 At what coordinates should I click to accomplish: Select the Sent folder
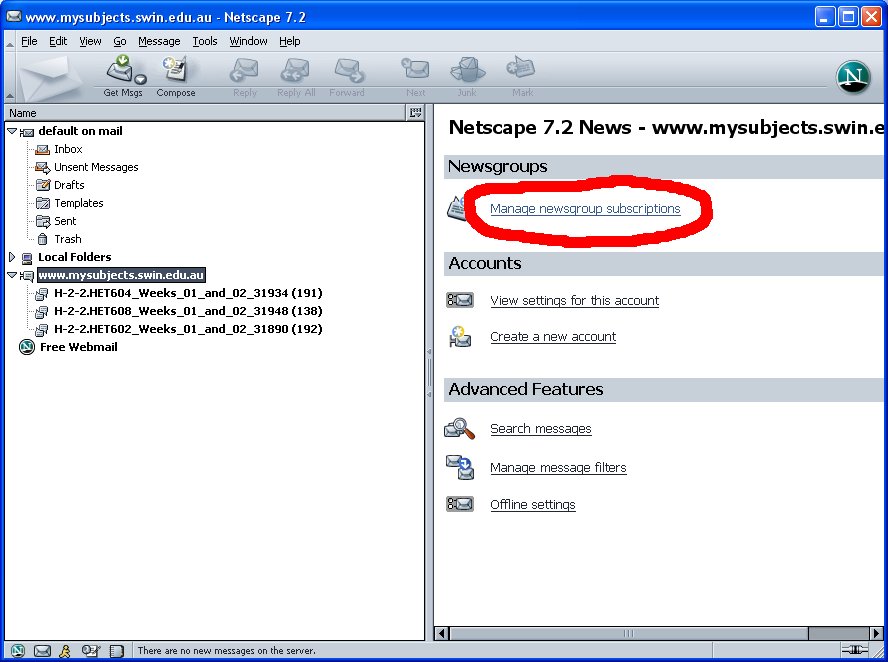coord(65,221)
